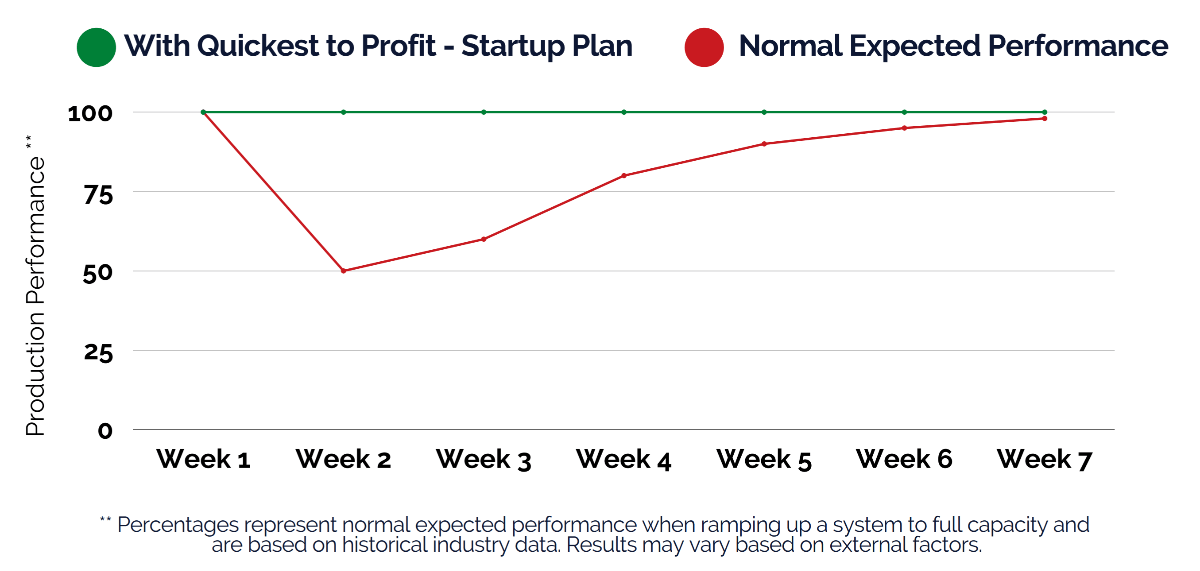
Task: Click the red data point at Week 6
Action: coord(904,128)
